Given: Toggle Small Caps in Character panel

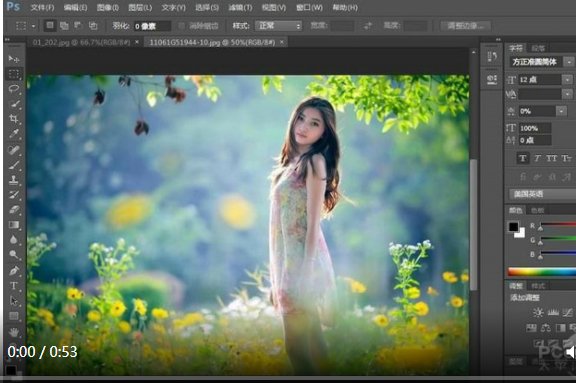Looking at the screenshot, I should point(566,158).
